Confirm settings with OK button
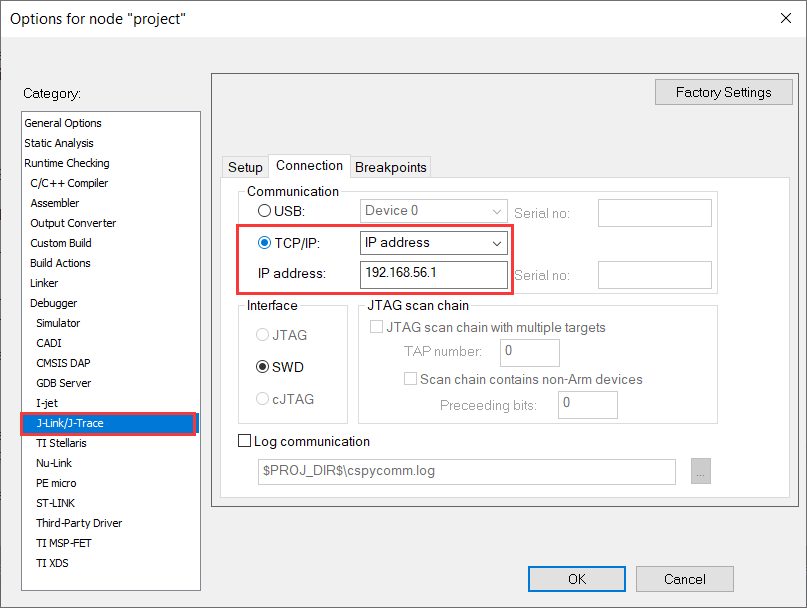 (577, 579)
